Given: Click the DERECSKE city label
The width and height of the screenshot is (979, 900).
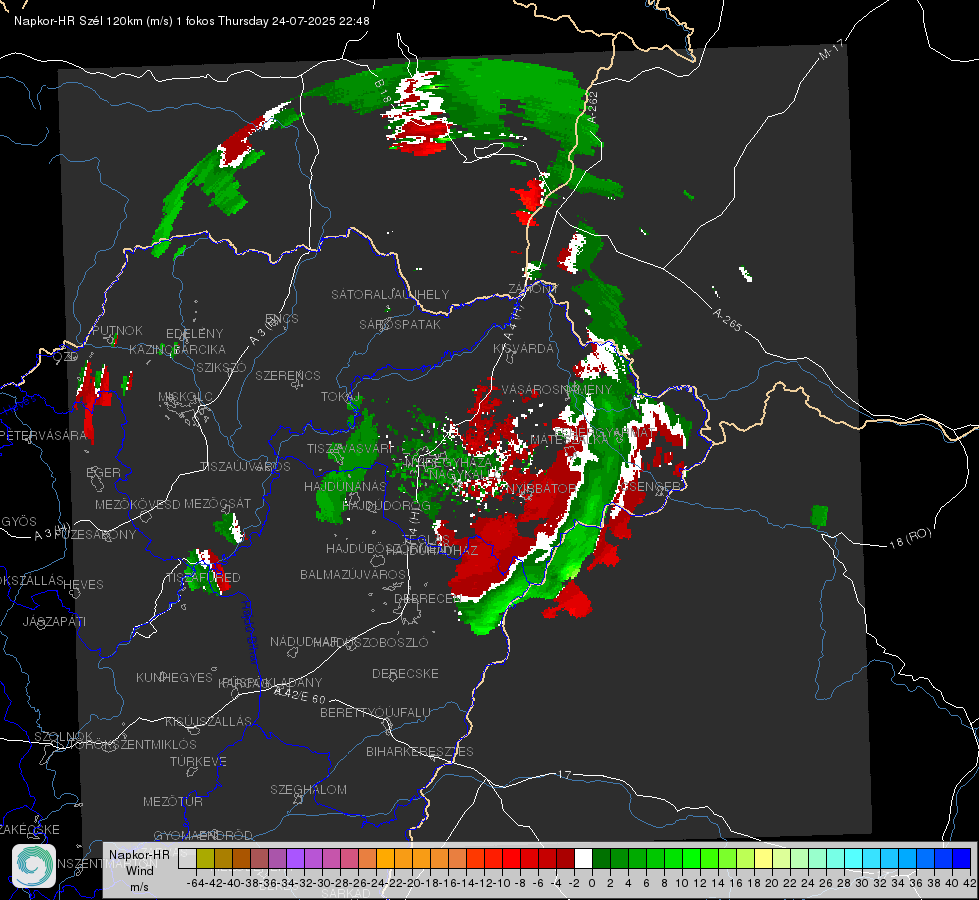Looking at the screenshot, I should click(x=405, y=674).
